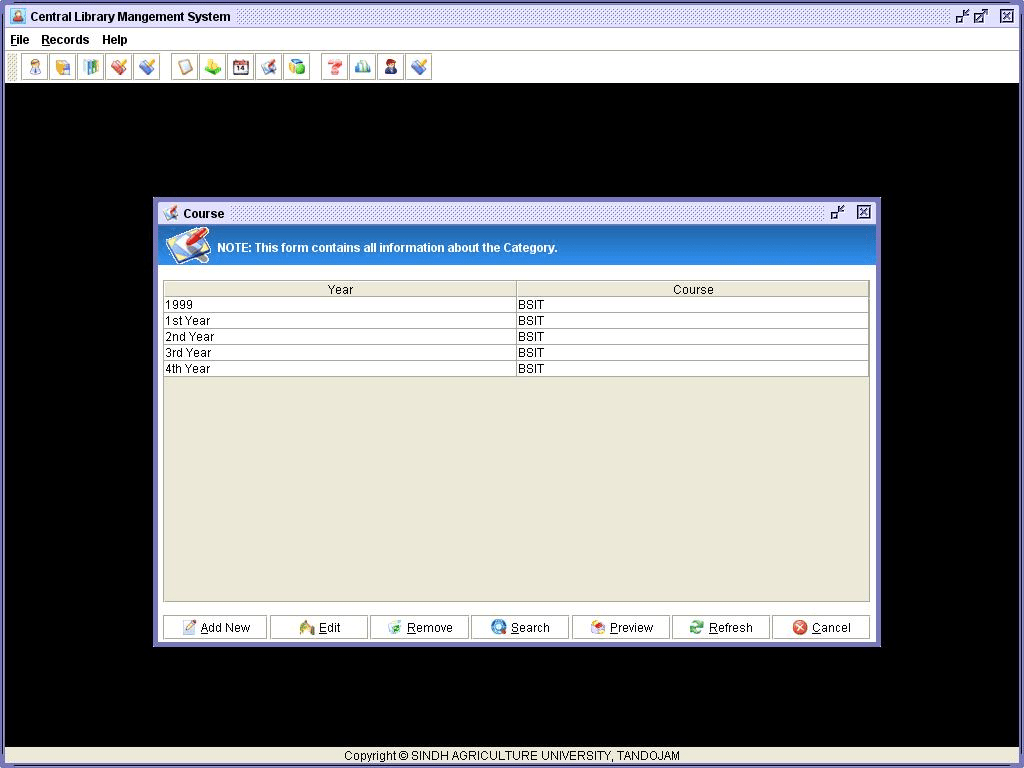Viewport: 1024px width, 768px height.
Task: Click the notepad icon in the toolbar
Action: pyautogui.click(x=185, y=67)
